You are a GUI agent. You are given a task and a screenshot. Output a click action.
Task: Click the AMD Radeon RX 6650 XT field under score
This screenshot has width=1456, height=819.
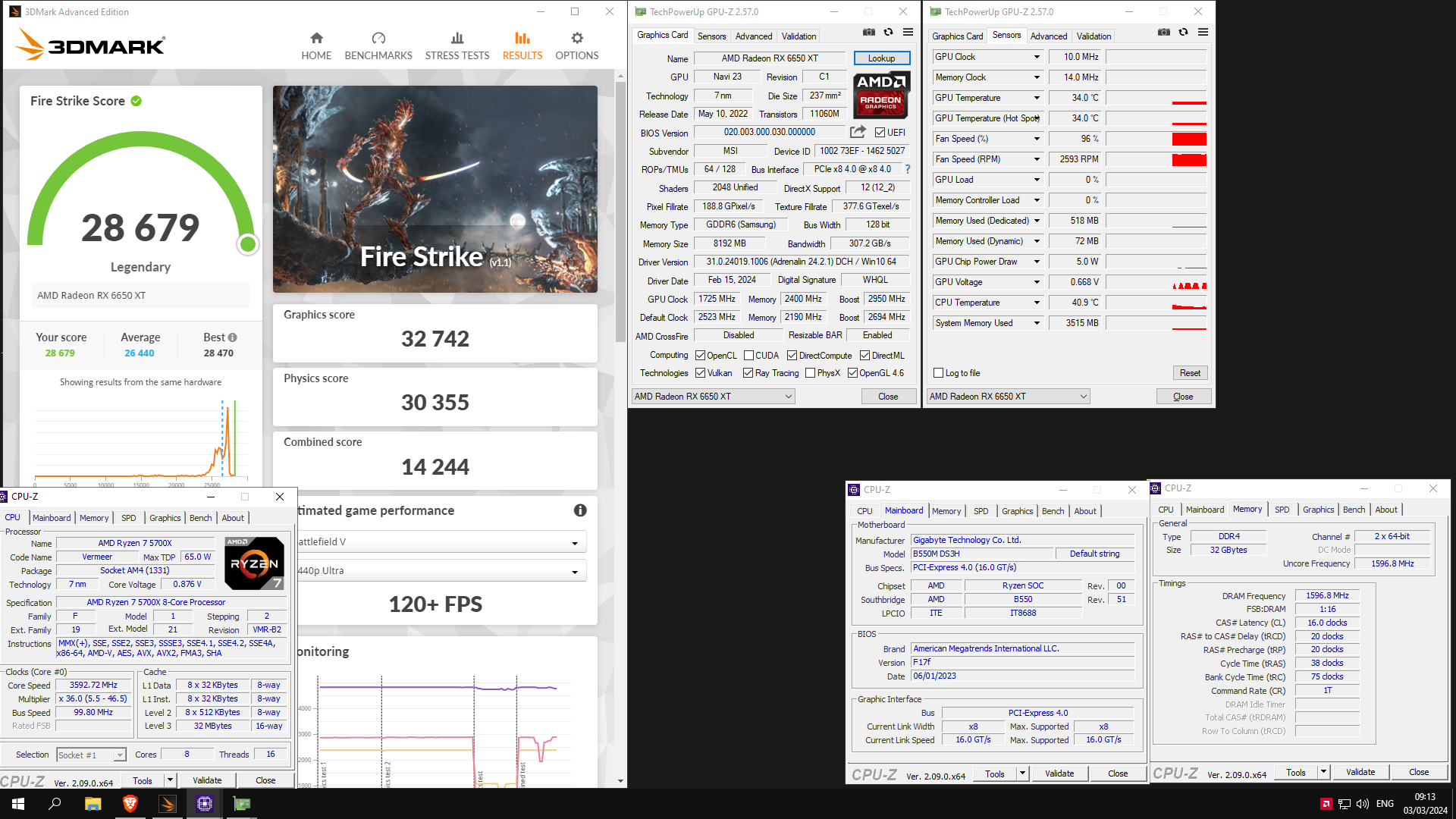141,296
